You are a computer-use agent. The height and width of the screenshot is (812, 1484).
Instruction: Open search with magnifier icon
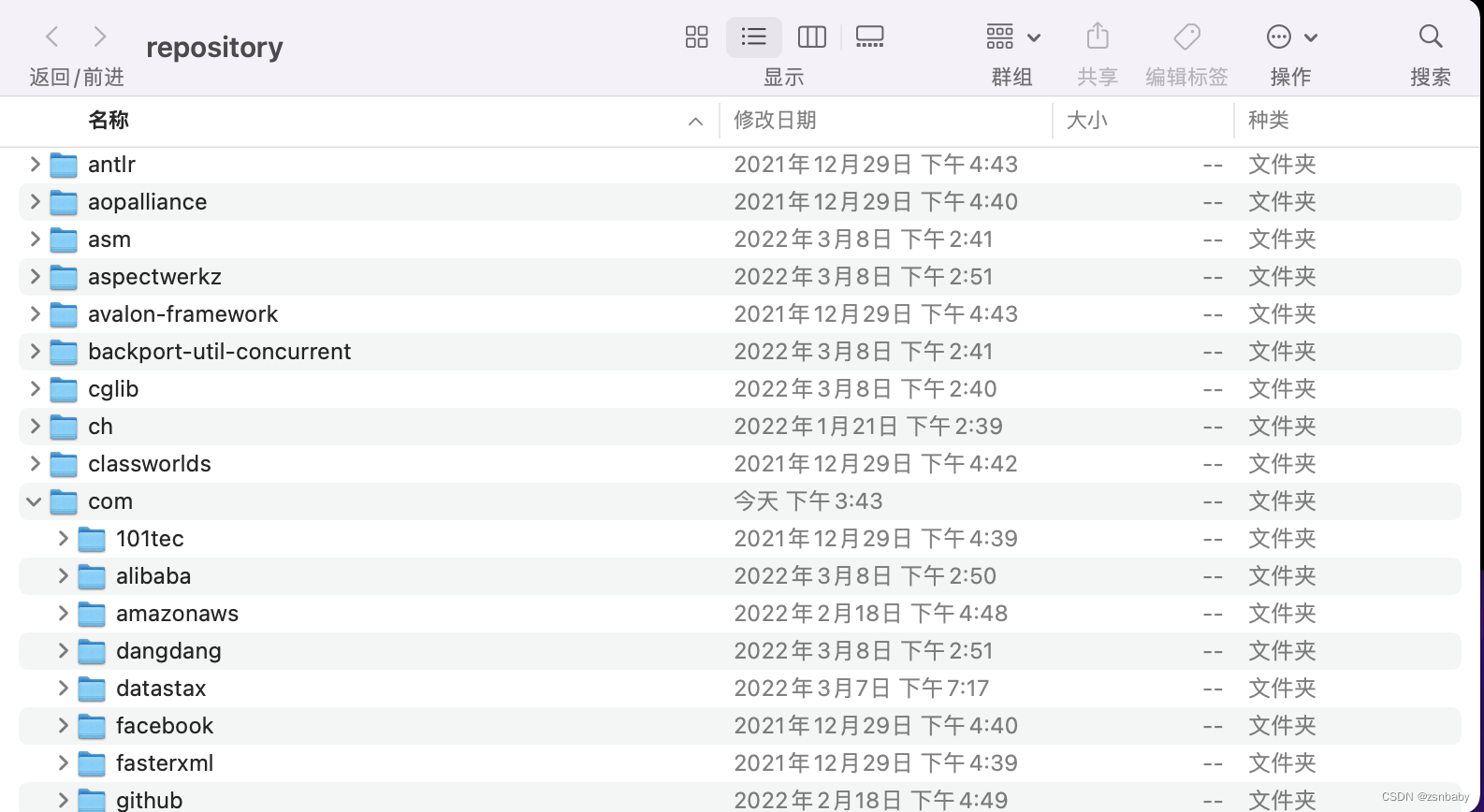point(1430,36)
